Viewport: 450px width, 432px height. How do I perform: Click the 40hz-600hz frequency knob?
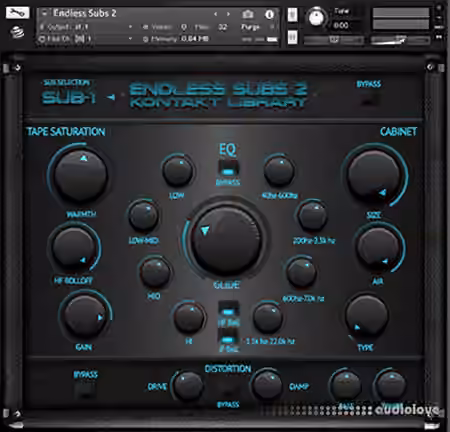(x=279, y=171)
